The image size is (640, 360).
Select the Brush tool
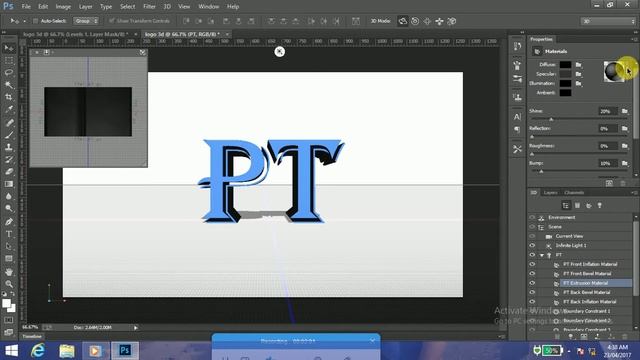tap(9, 135)
